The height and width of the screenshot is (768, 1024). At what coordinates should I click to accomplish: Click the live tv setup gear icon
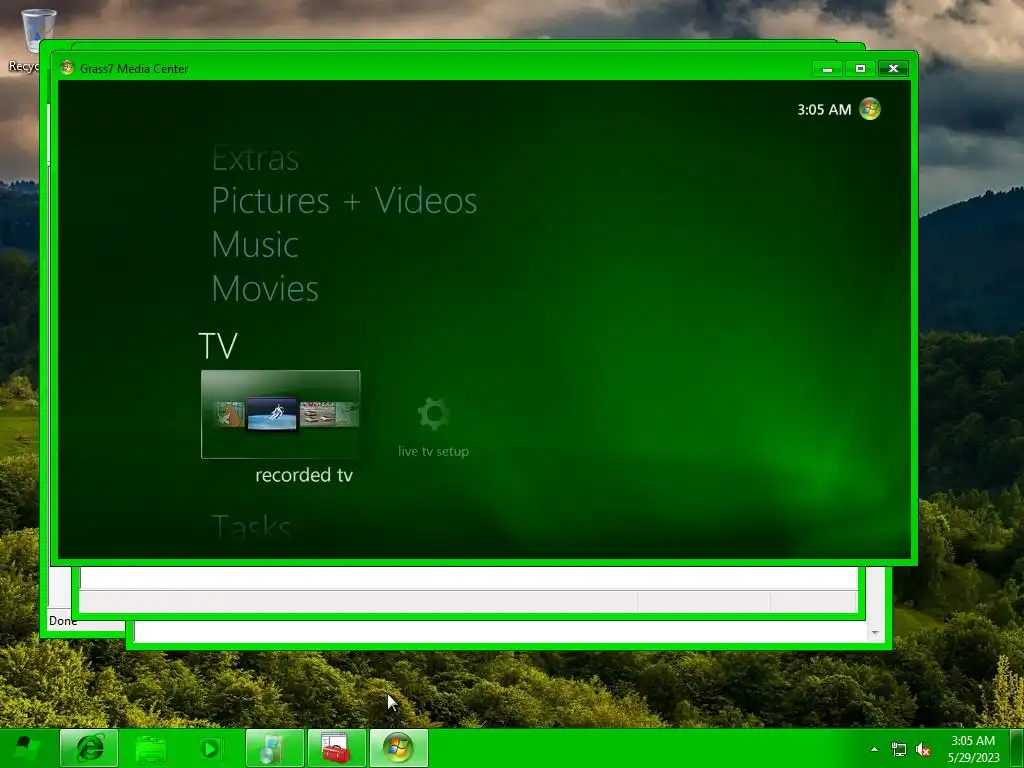[433, 414]
